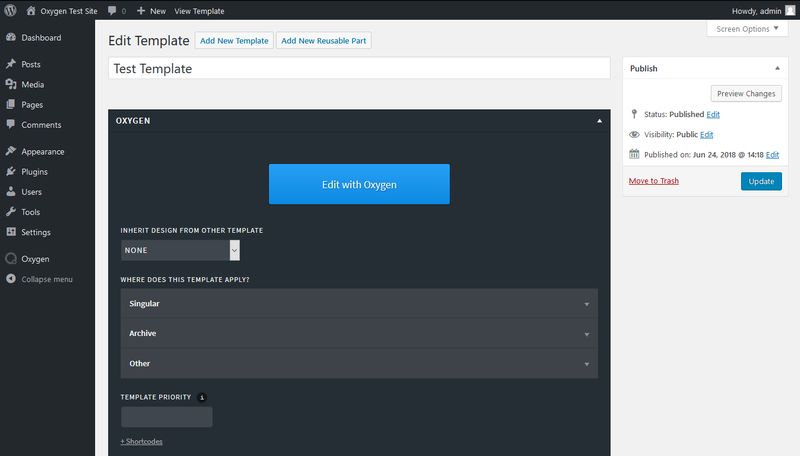Open the Posts menu item
Screen dimensions: 800x456
[31, 64]
